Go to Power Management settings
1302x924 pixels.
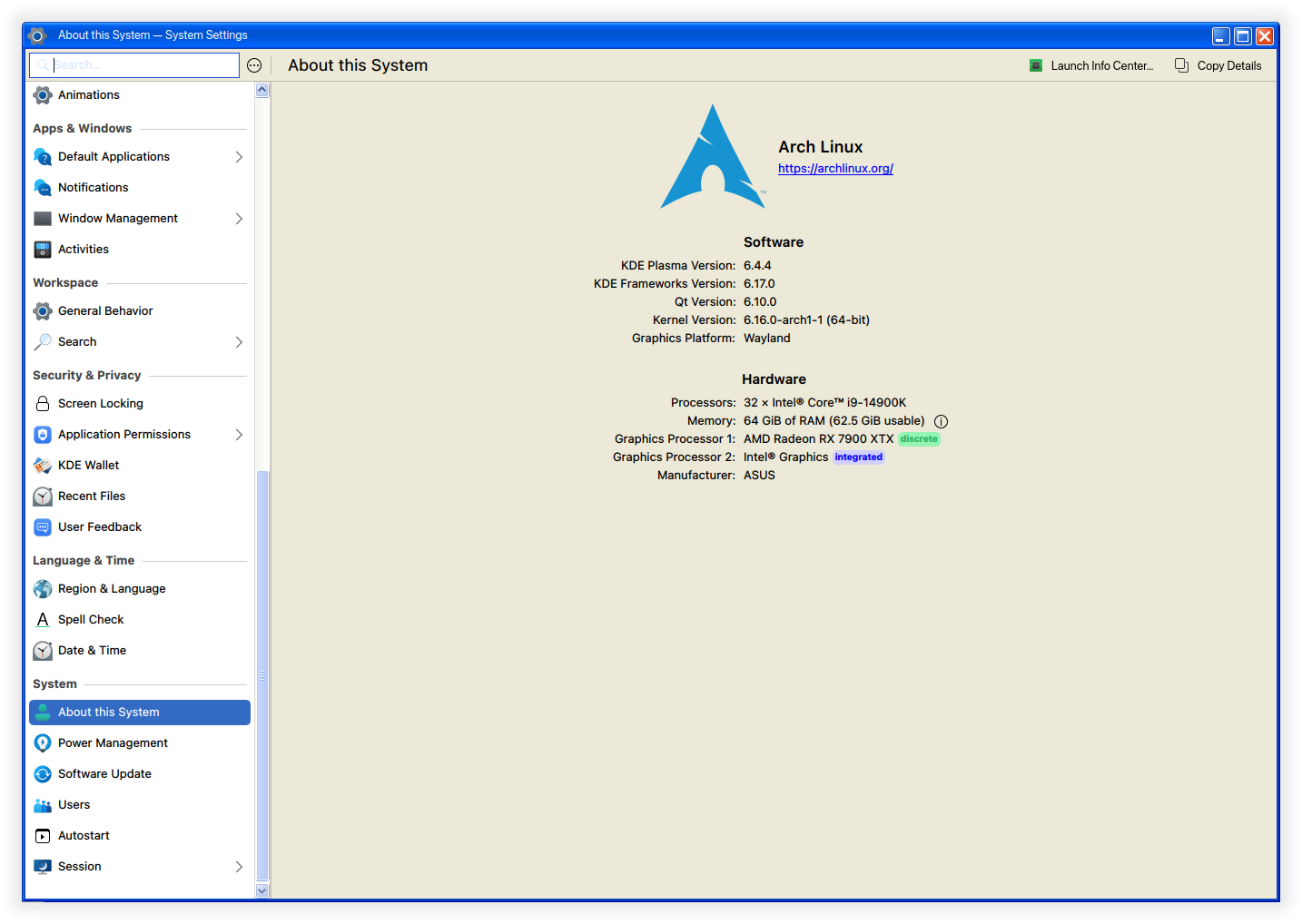tap(140, 743)
